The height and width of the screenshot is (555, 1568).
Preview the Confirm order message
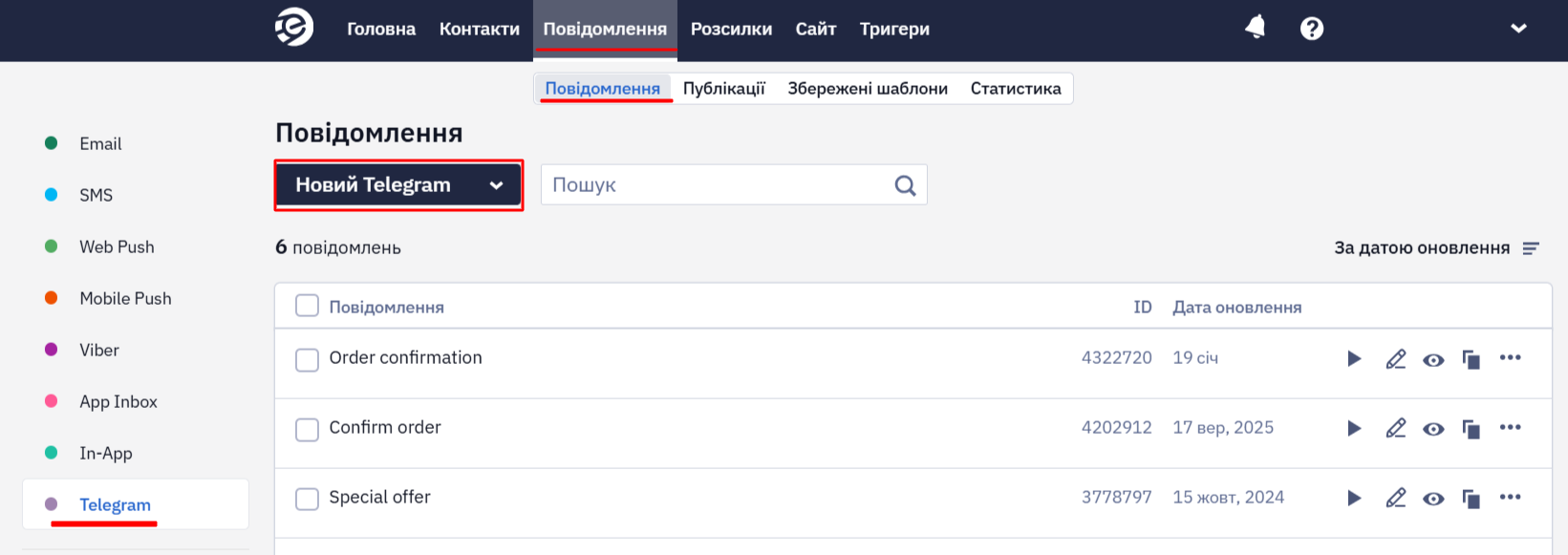[x=1433, y=429]
